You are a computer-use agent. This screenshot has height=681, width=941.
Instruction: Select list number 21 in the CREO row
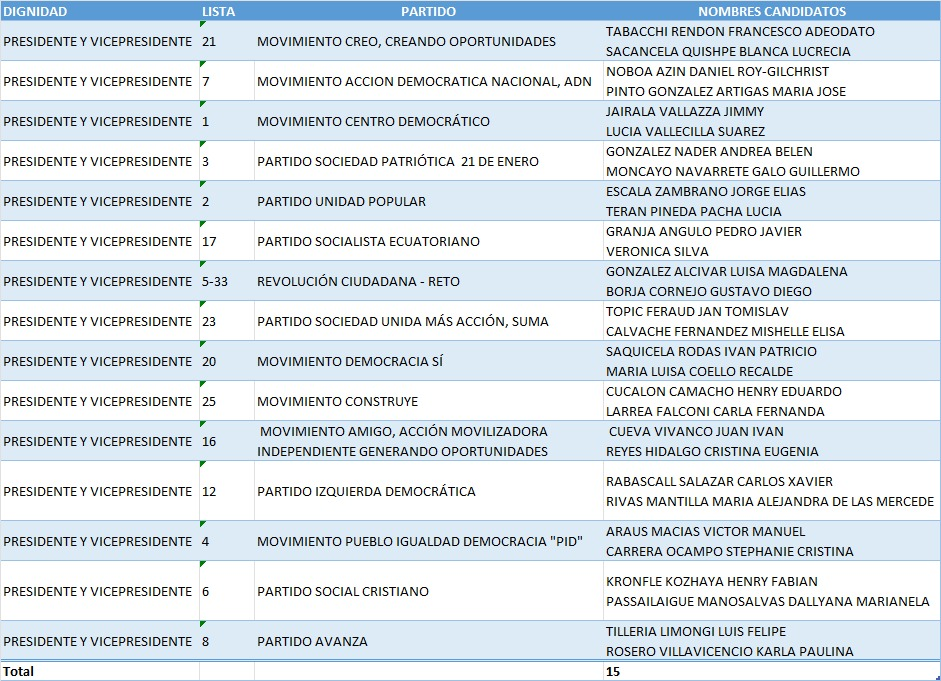coord(209,41)
